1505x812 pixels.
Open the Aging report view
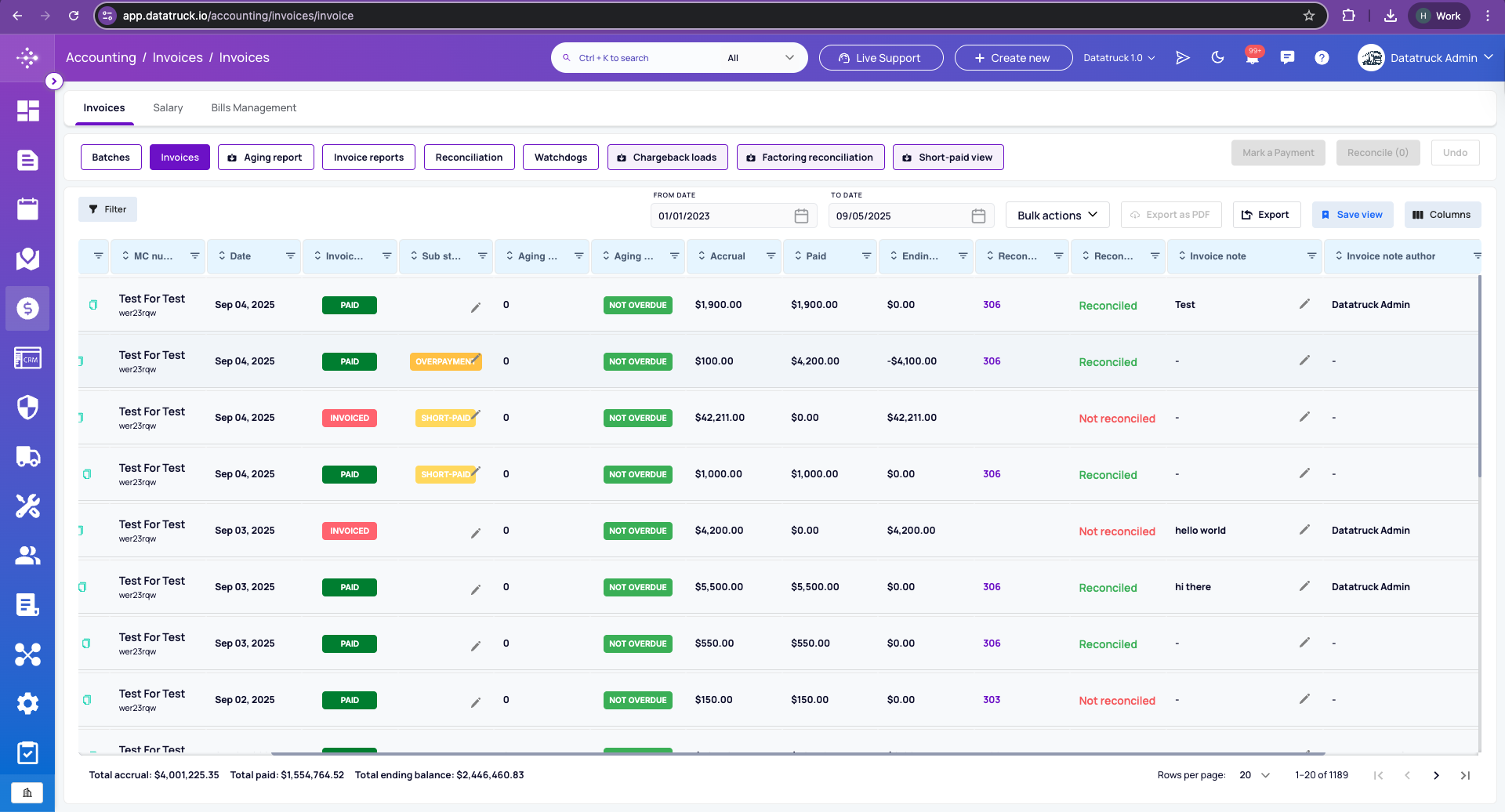(266, 158)
